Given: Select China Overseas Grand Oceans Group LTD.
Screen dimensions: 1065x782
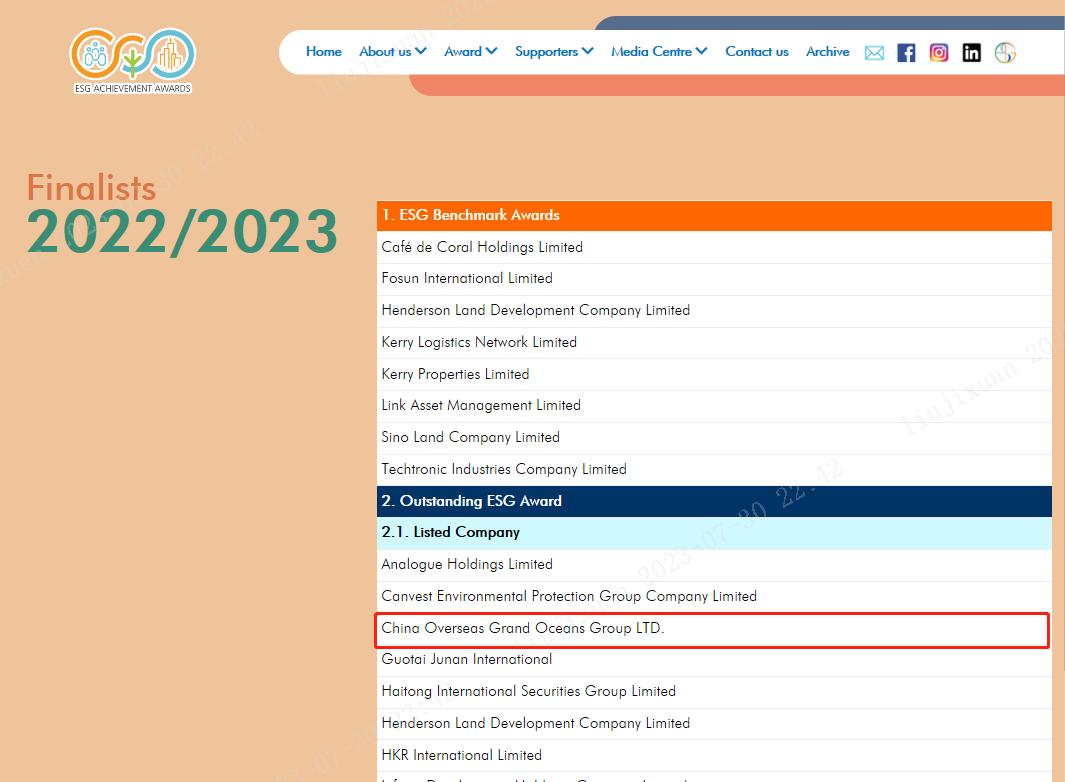Looking at the screenshot, I should tap(714, 628).
